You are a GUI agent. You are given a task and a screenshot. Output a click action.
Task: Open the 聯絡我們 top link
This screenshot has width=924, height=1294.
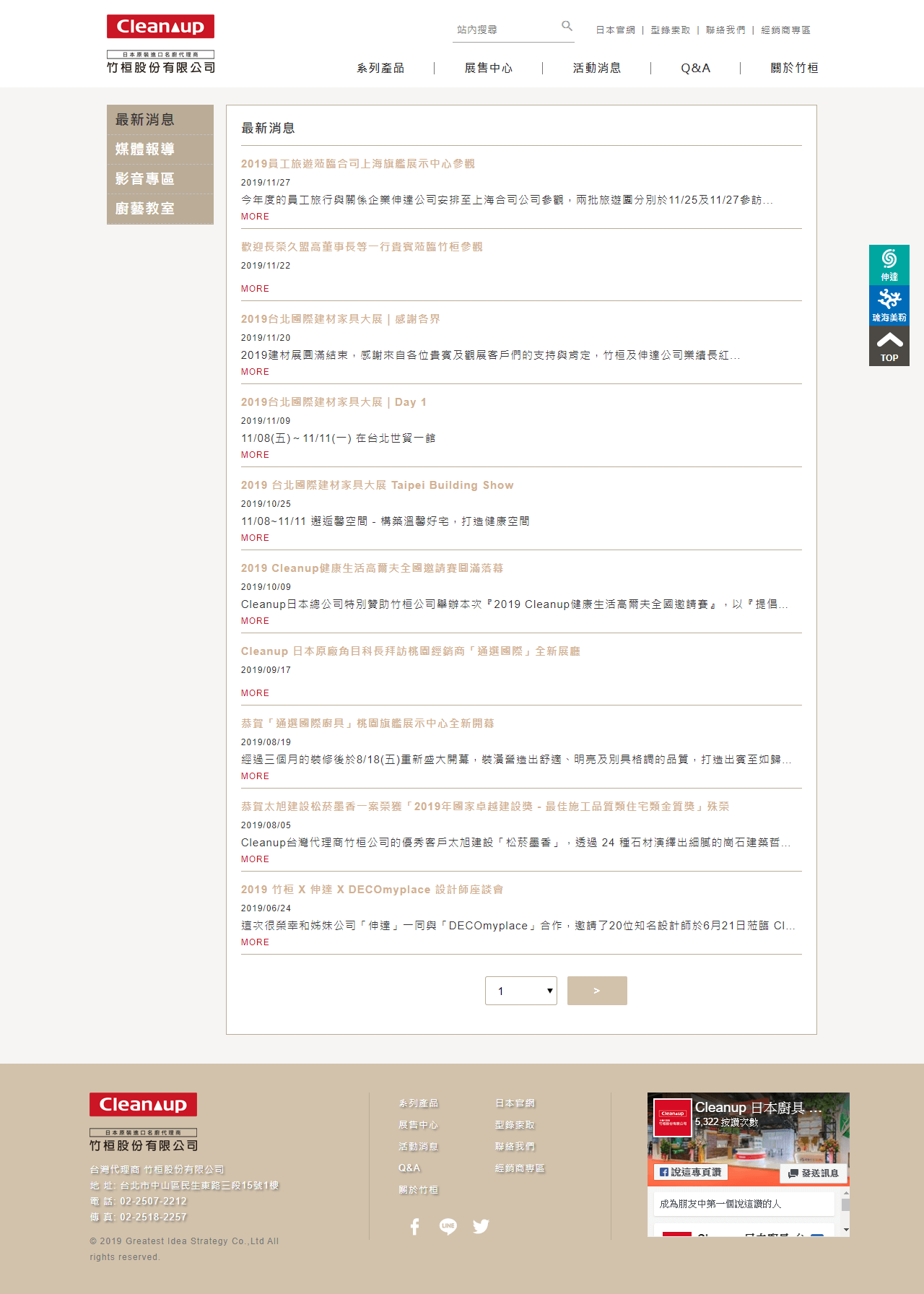tap(725, 30)
